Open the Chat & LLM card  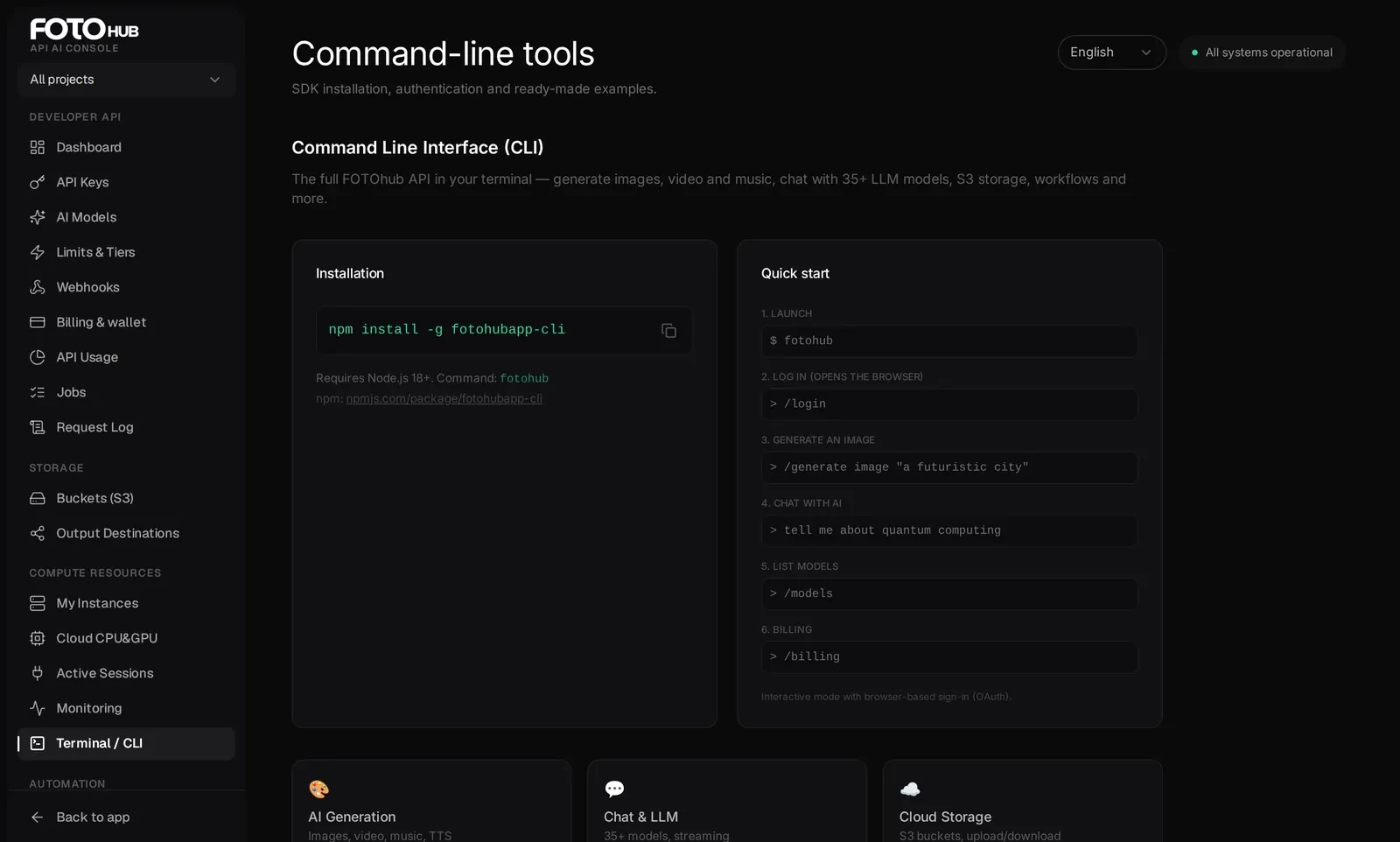click(x=727, y=801)
